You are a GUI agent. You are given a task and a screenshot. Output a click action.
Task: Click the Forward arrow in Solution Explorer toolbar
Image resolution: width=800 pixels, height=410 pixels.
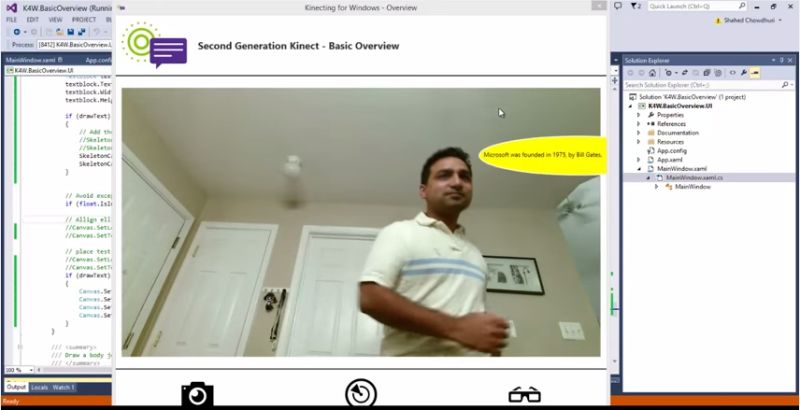(x=641, y=73)
